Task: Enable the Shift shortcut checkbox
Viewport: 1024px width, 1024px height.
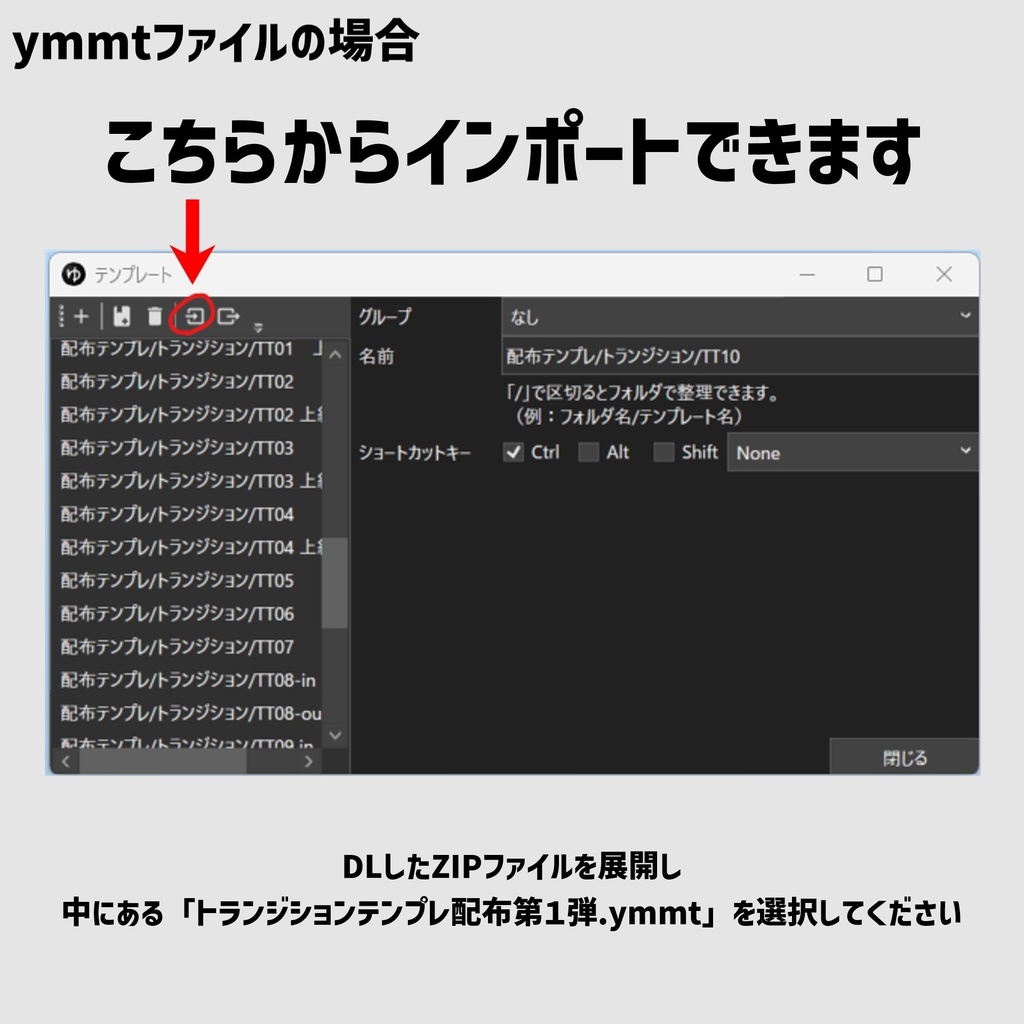Action: (x=663, y=452)
